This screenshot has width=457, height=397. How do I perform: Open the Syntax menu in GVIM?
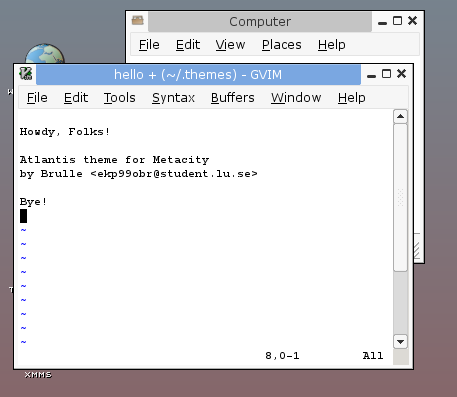coord(173,98)
